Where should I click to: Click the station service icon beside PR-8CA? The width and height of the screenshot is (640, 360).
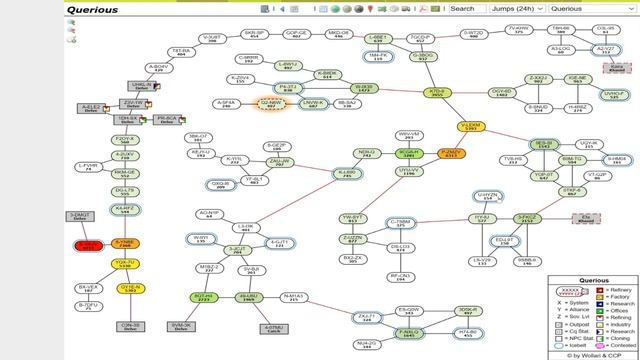click(x=182, y=120)
